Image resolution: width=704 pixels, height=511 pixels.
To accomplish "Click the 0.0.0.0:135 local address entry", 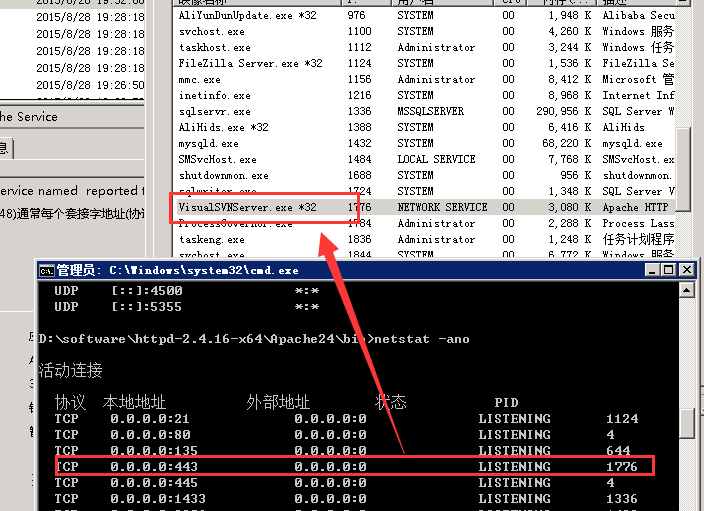I will pyautogui.click(x=154, y=450).
